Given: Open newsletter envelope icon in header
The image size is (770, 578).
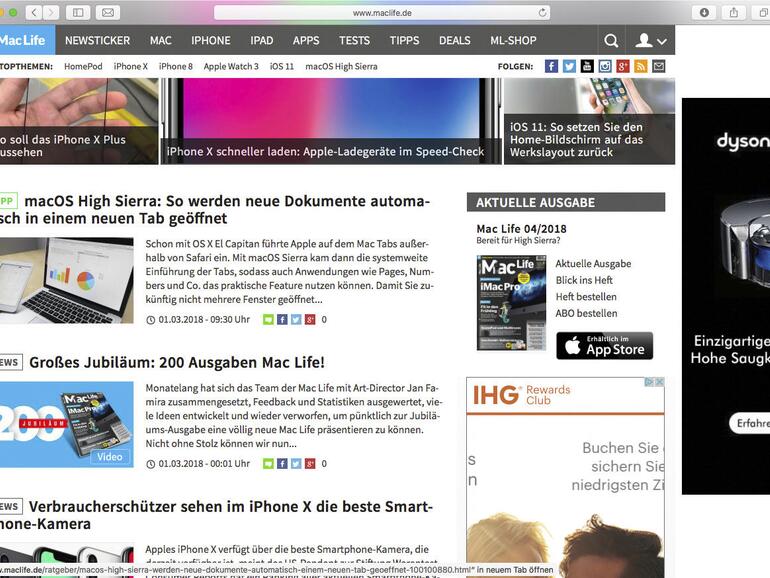Looking at the screenshot, I should [659, 66].
